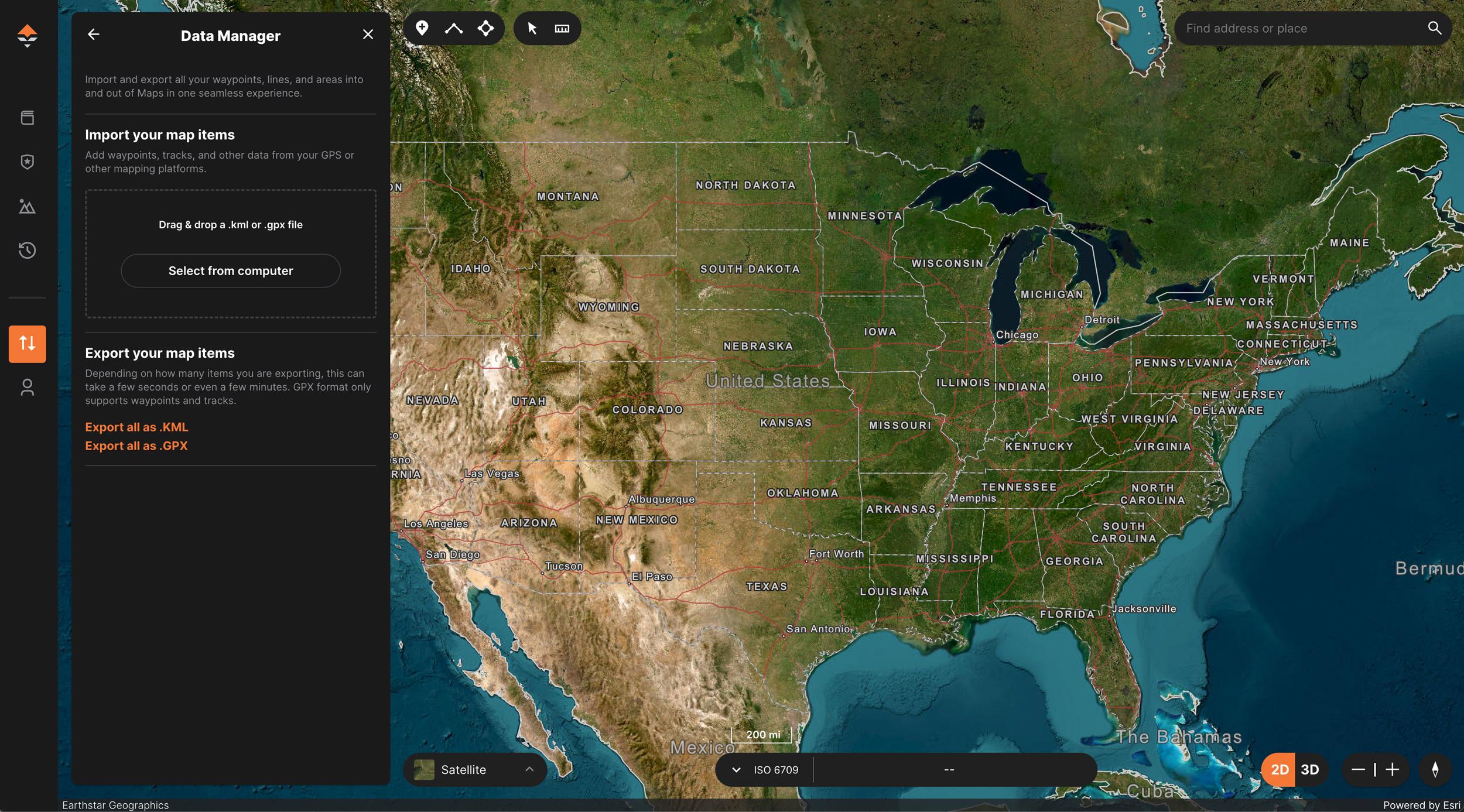1464x812 pixels.
Task: Switch map to 3D view
Action: 1310,769
